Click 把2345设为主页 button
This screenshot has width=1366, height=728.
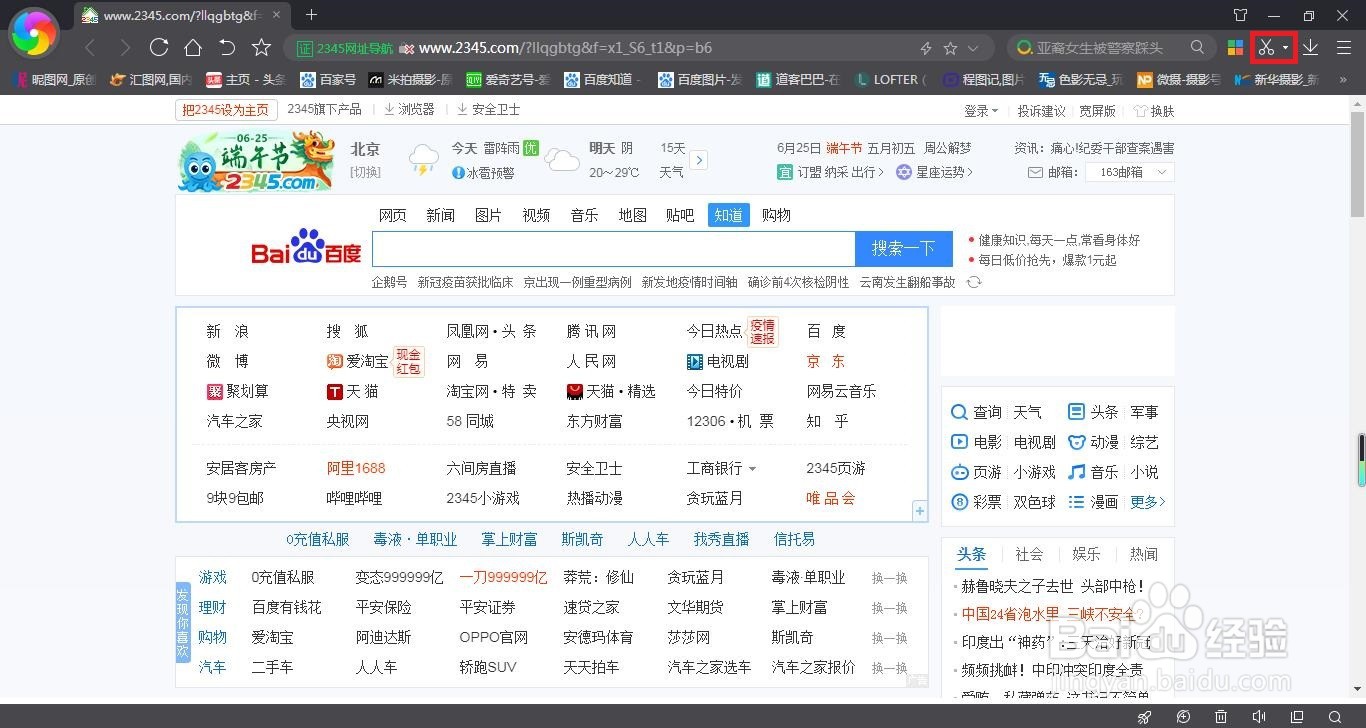[225, 110]
